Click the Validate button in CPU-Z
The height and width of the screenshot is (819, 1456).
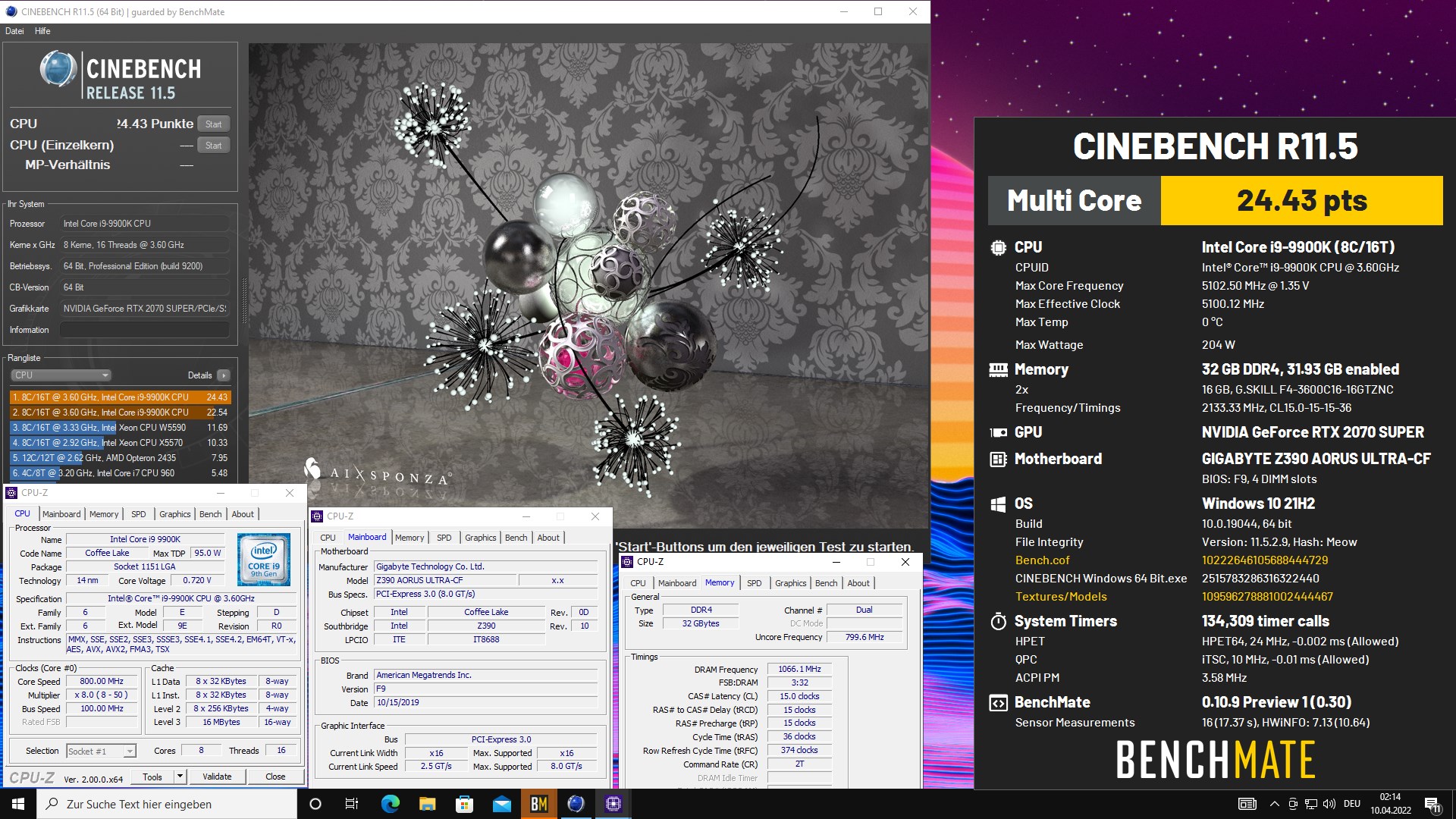(217, 777)
